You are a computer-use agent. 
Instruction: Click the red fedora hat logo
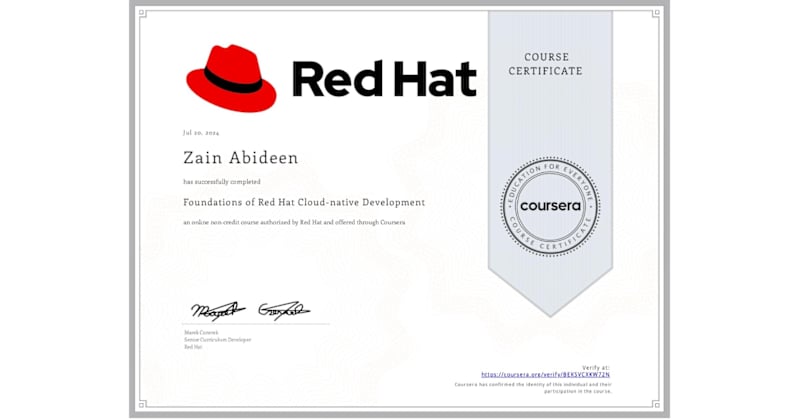click(x=231, y=78)
